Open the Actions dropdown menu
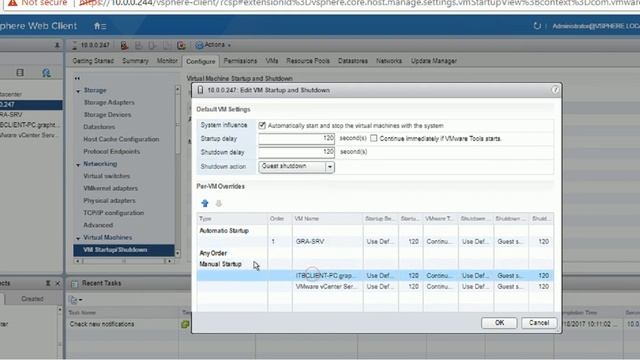 [x=213, y=45]
